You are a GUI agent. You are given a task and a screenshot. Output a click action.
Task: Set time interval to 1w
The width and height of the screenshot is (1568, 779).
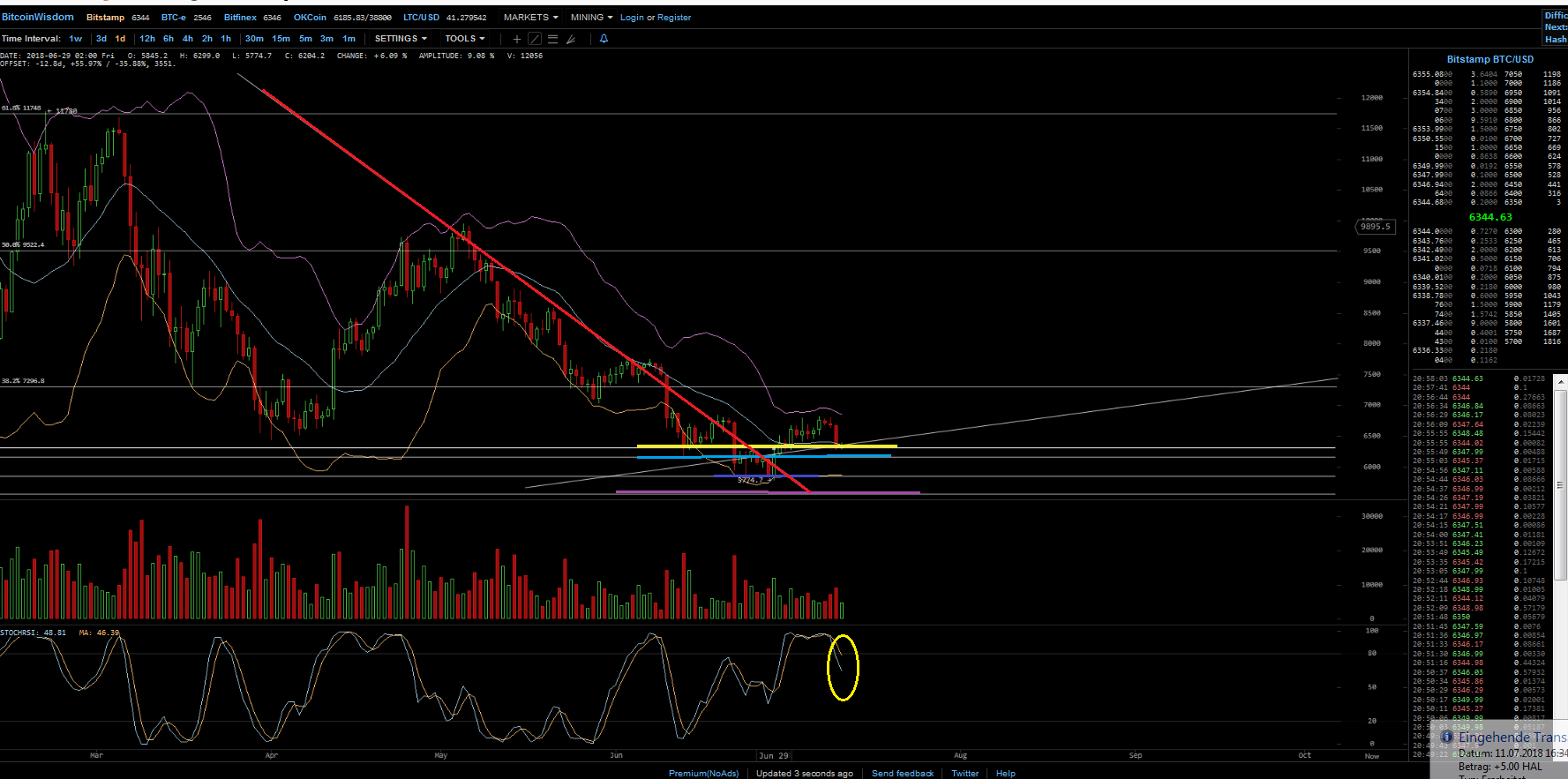76,39
